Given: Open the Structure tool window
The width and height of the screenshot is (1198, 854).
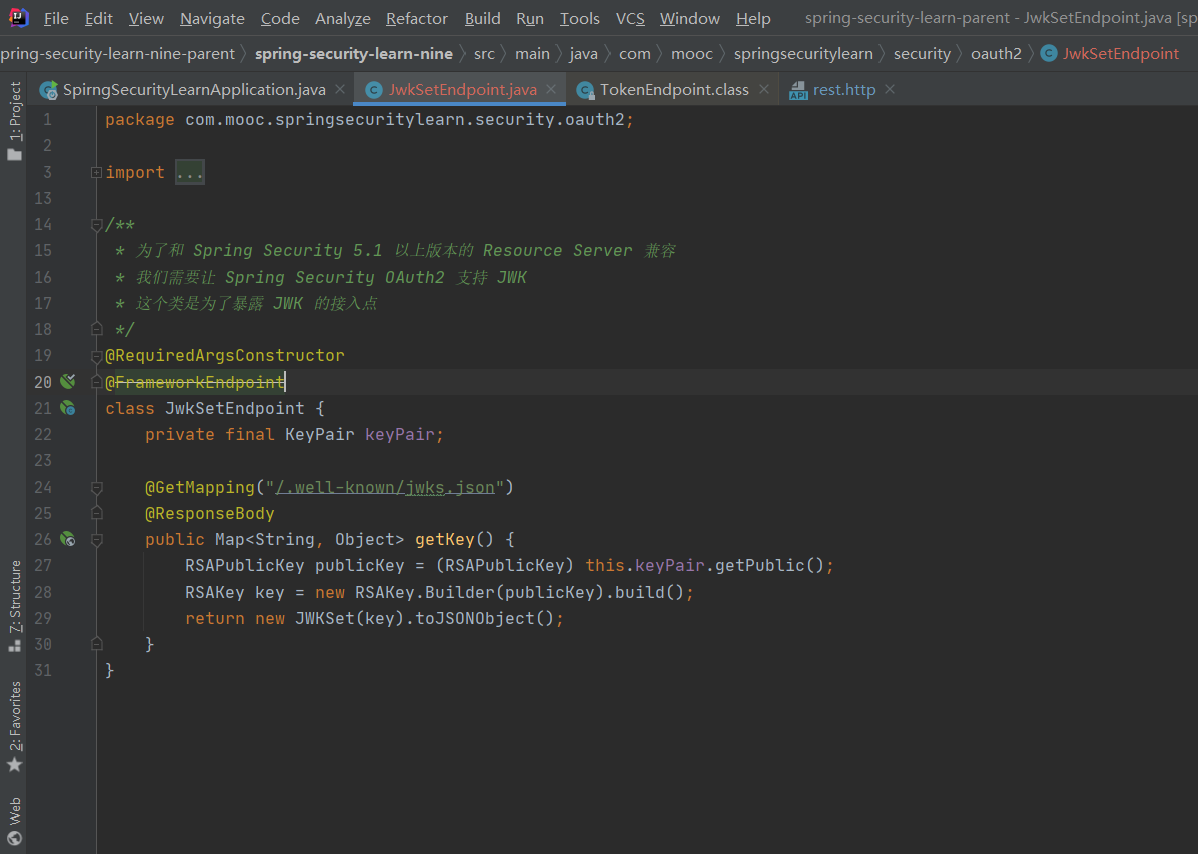Looking at the screenshot, I should [15, 606].
